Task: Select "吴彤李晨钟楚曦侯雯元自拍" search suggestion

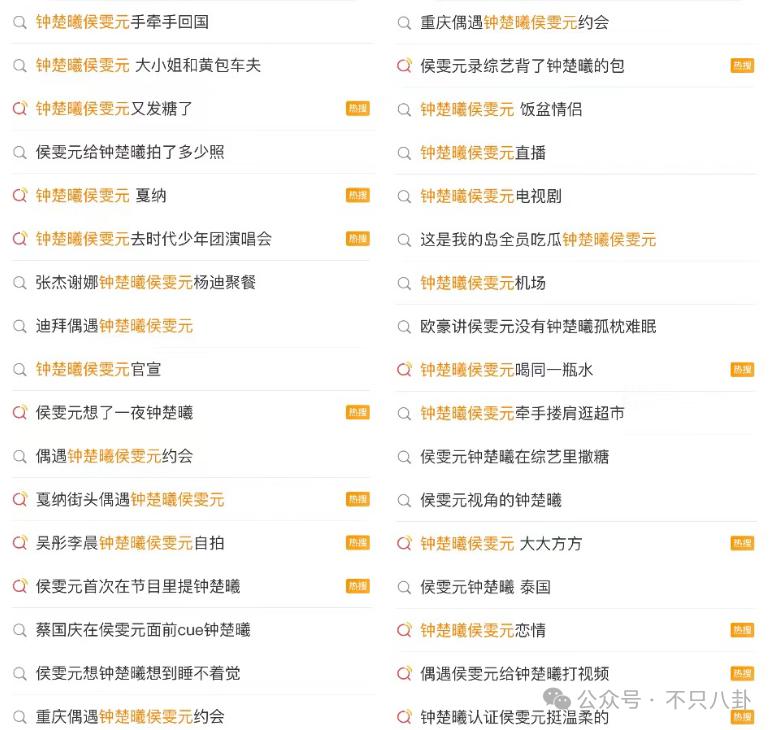Action: tap(130, 543)
